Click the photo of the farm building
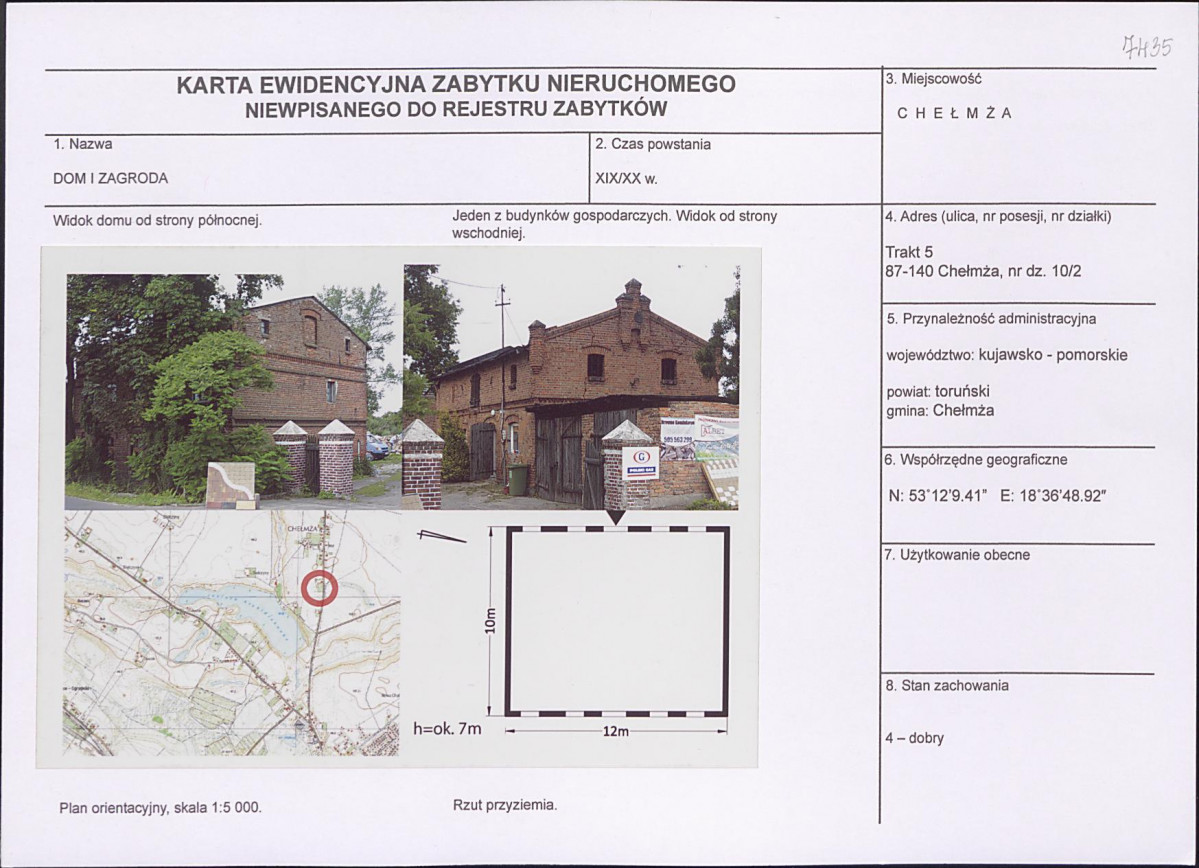The height and width of the screenshot is (868, 1199). 572,386
